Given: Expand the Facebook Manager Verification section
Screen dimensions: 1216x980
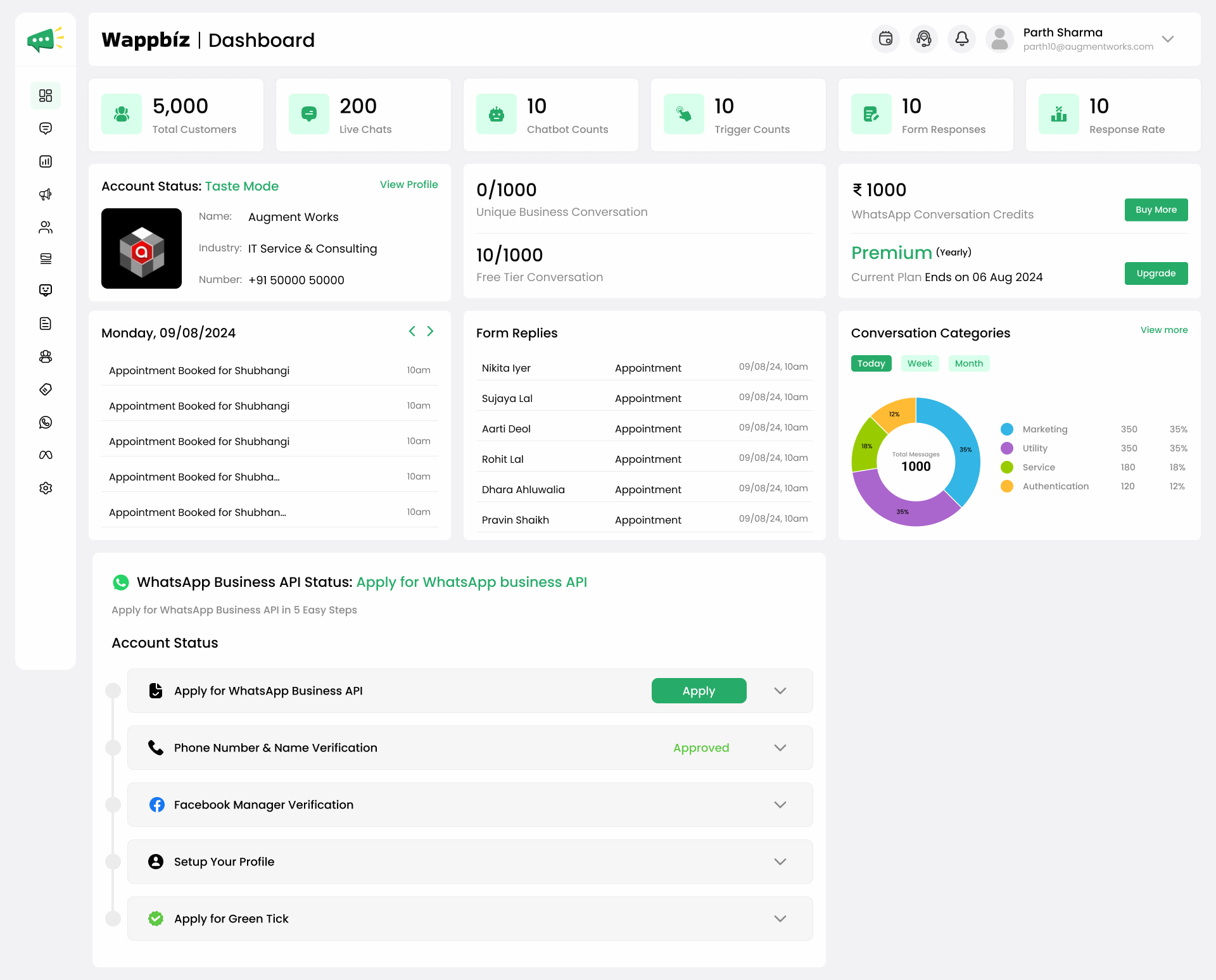Looking at the screenshot, I should [780, 805].
